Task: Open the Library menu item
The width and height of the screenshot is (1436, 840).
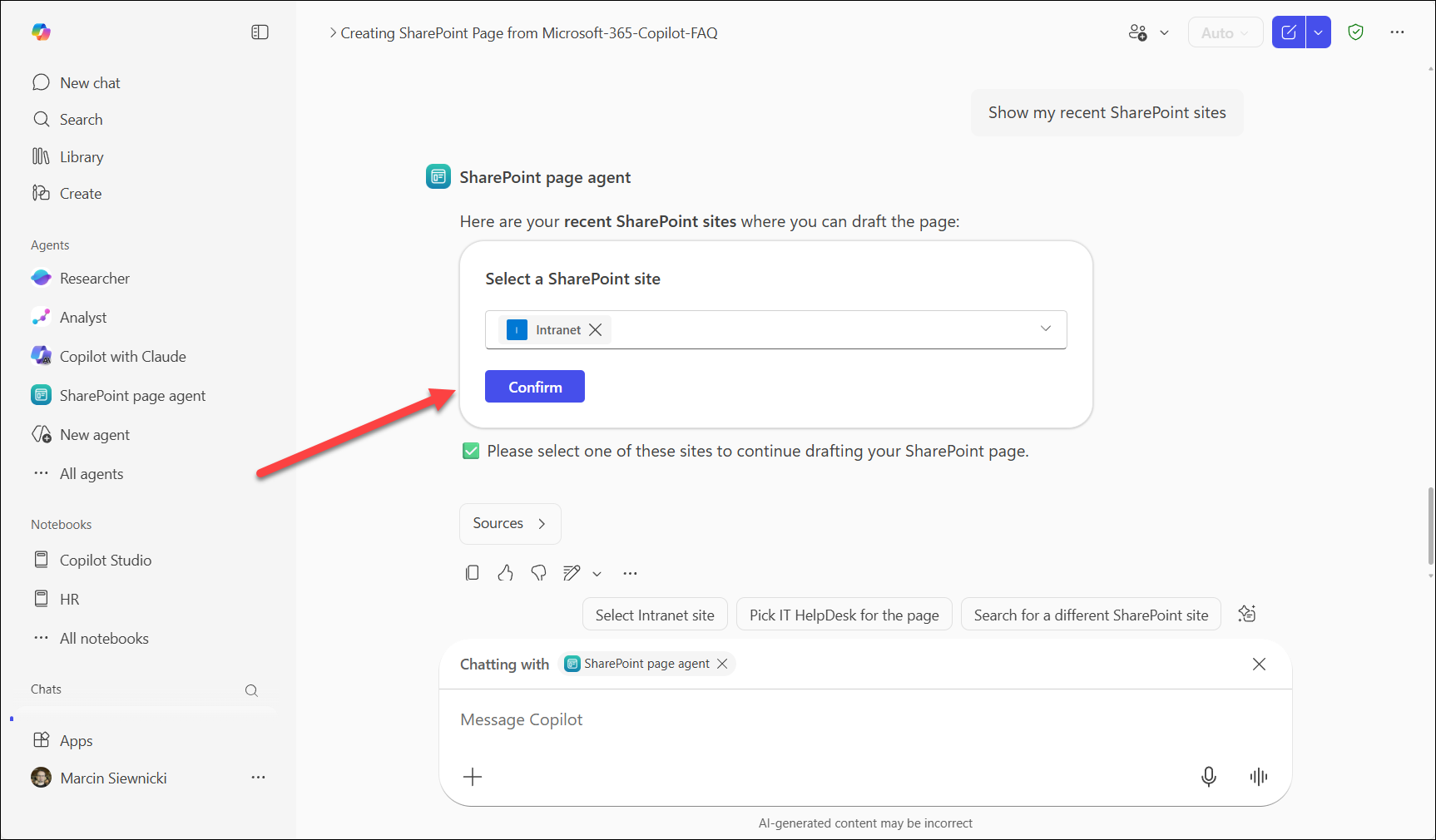Action: pyautogui.click(x=82, y=157)
